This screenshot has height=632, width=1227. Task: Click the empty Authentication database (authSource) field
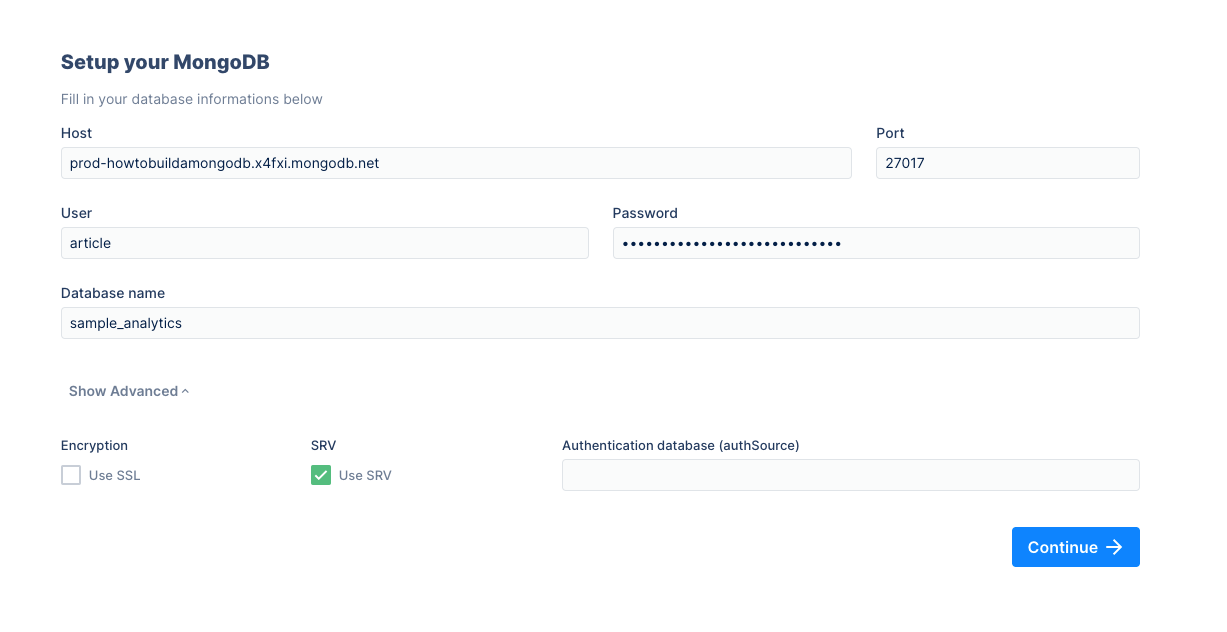coord(851,475)
